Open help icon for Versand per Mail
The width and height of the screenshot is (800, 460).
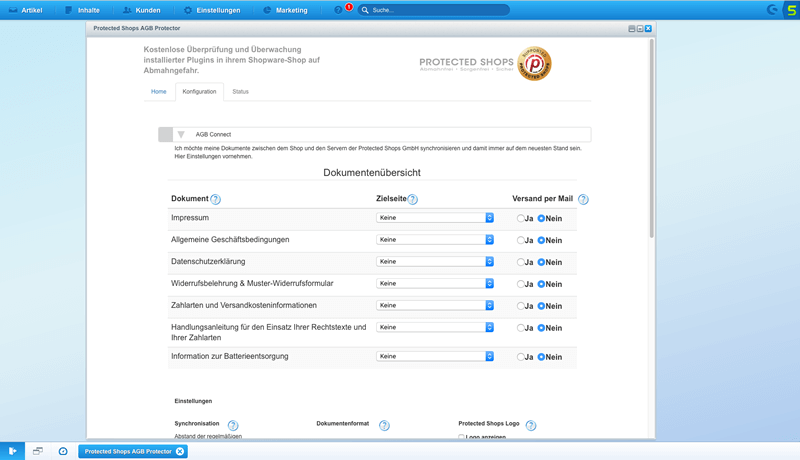point(583,199)
